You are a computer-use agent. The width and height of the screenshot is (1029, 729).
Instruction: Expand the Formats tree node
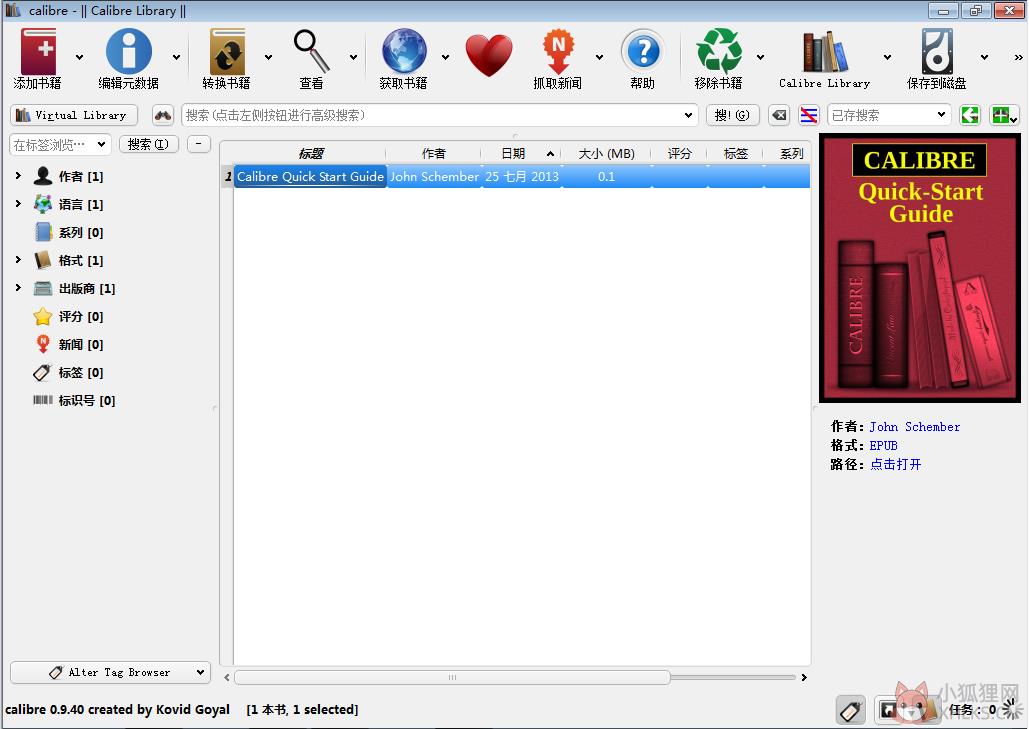coord(18,260)
